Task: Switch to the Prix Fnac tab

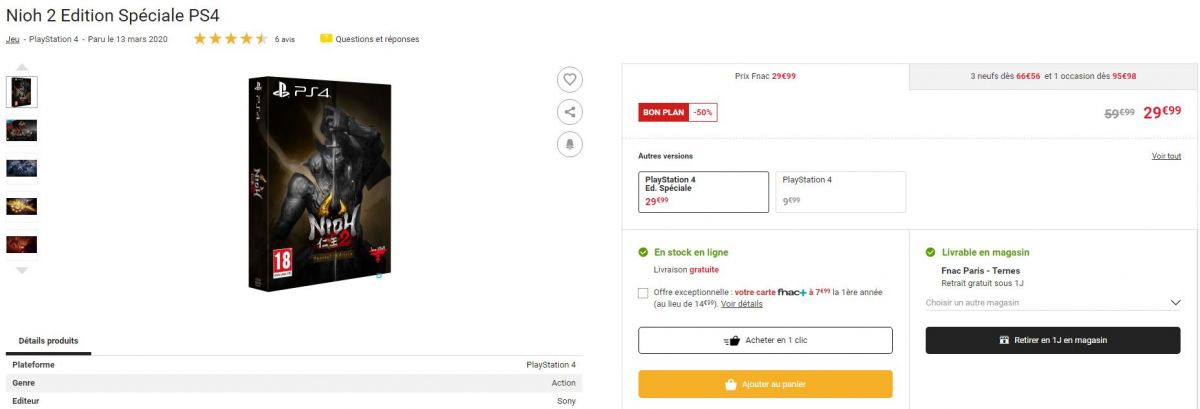Action: 765,76
